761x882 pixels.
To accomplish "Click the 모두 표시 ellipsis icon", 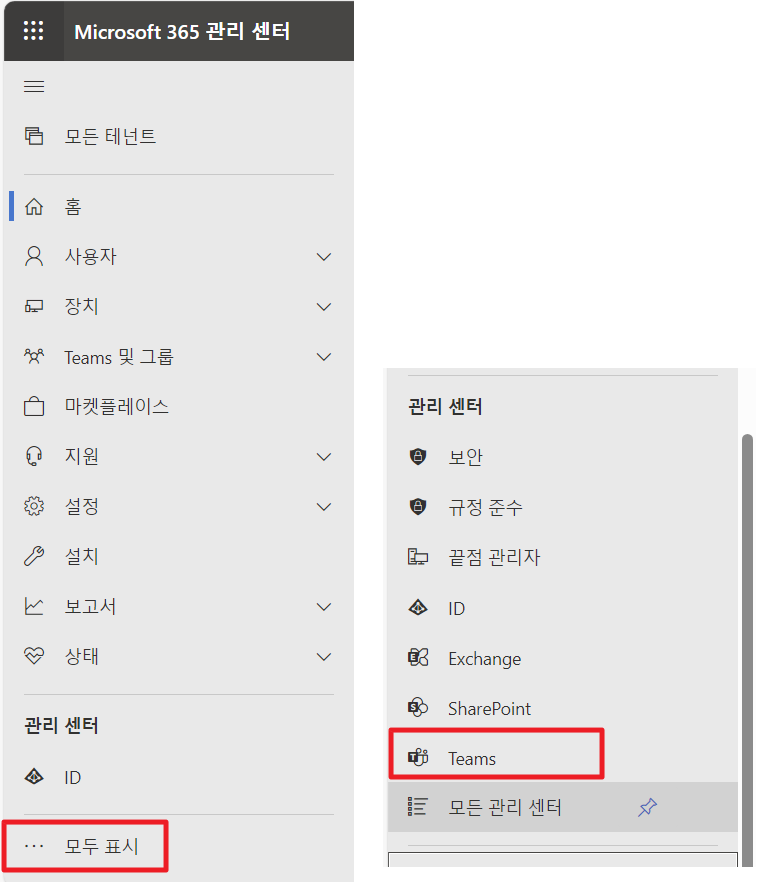I will click(34, 846).
